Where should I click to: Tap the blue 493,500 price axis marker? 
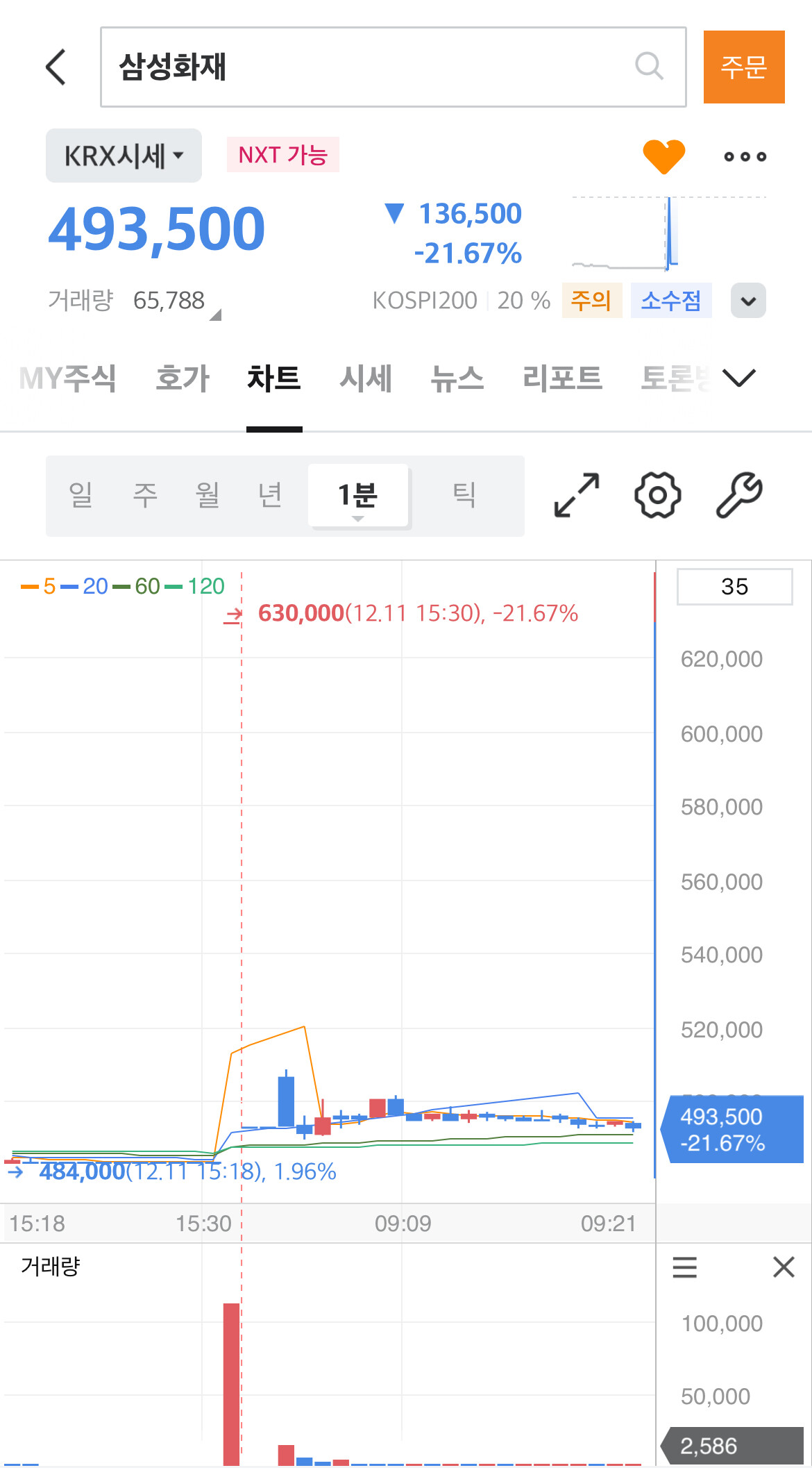click(x=733, y=1130)
